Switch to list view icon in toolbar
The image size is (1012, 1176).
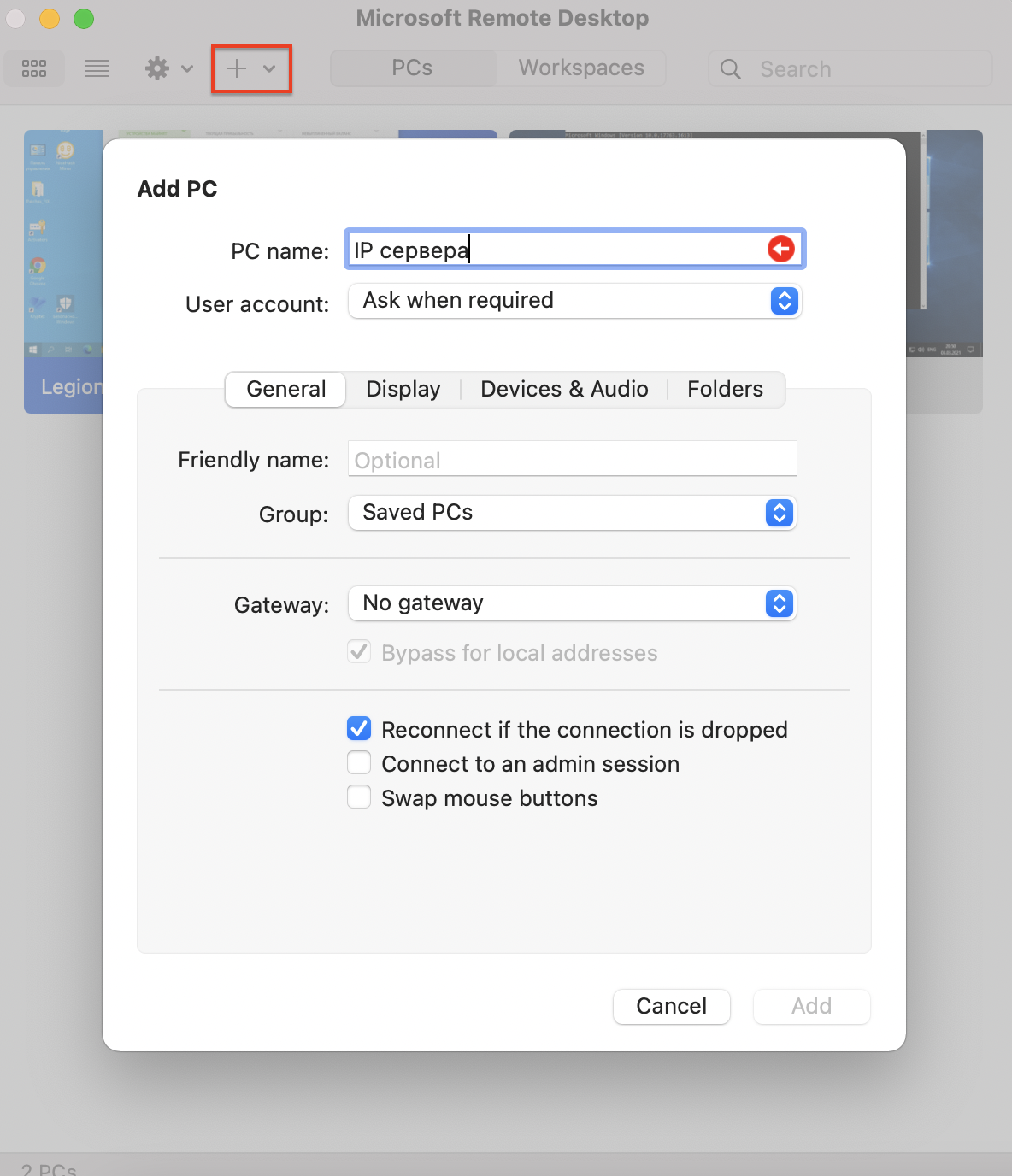[x=97, y=68]
